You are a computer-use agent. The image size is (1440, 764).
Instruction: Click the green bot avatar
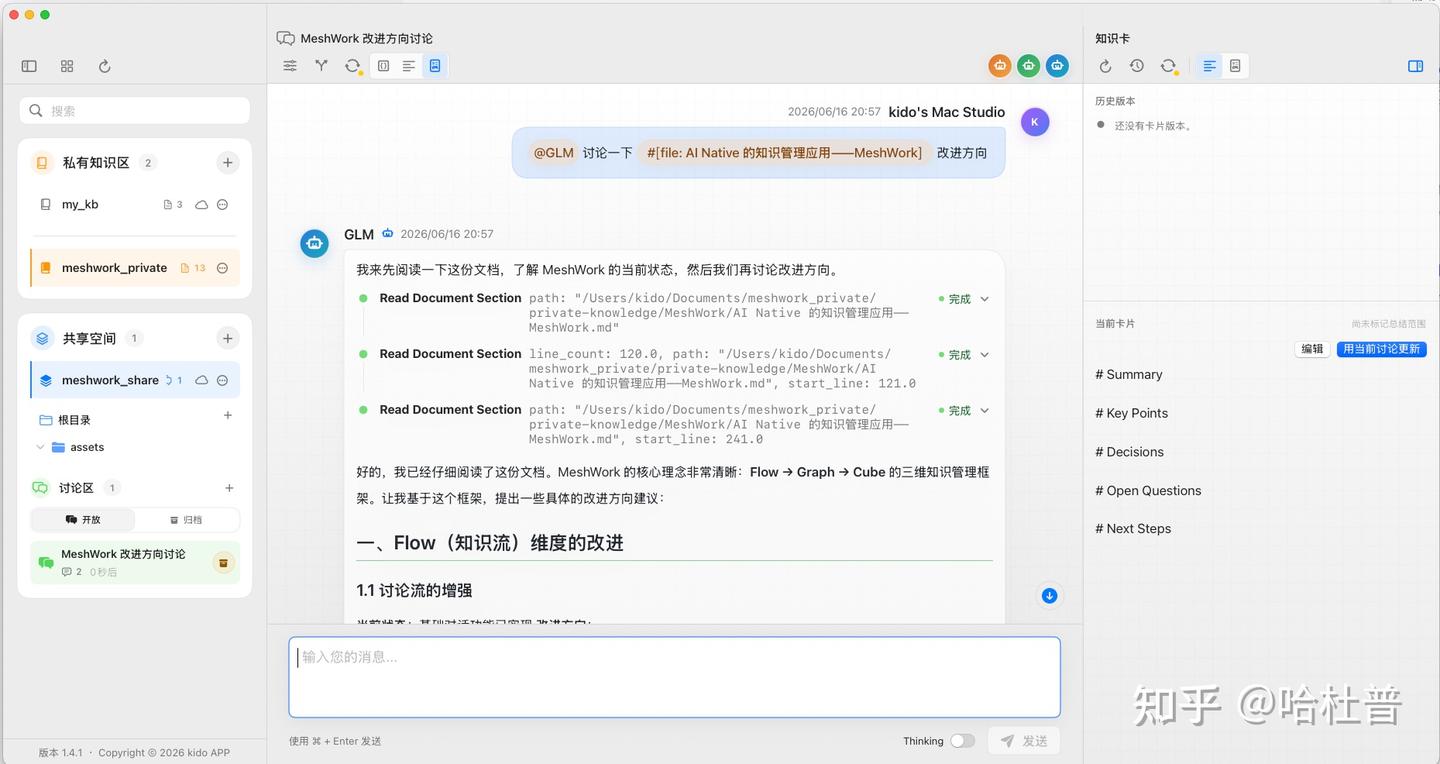tap(1029, 66)
